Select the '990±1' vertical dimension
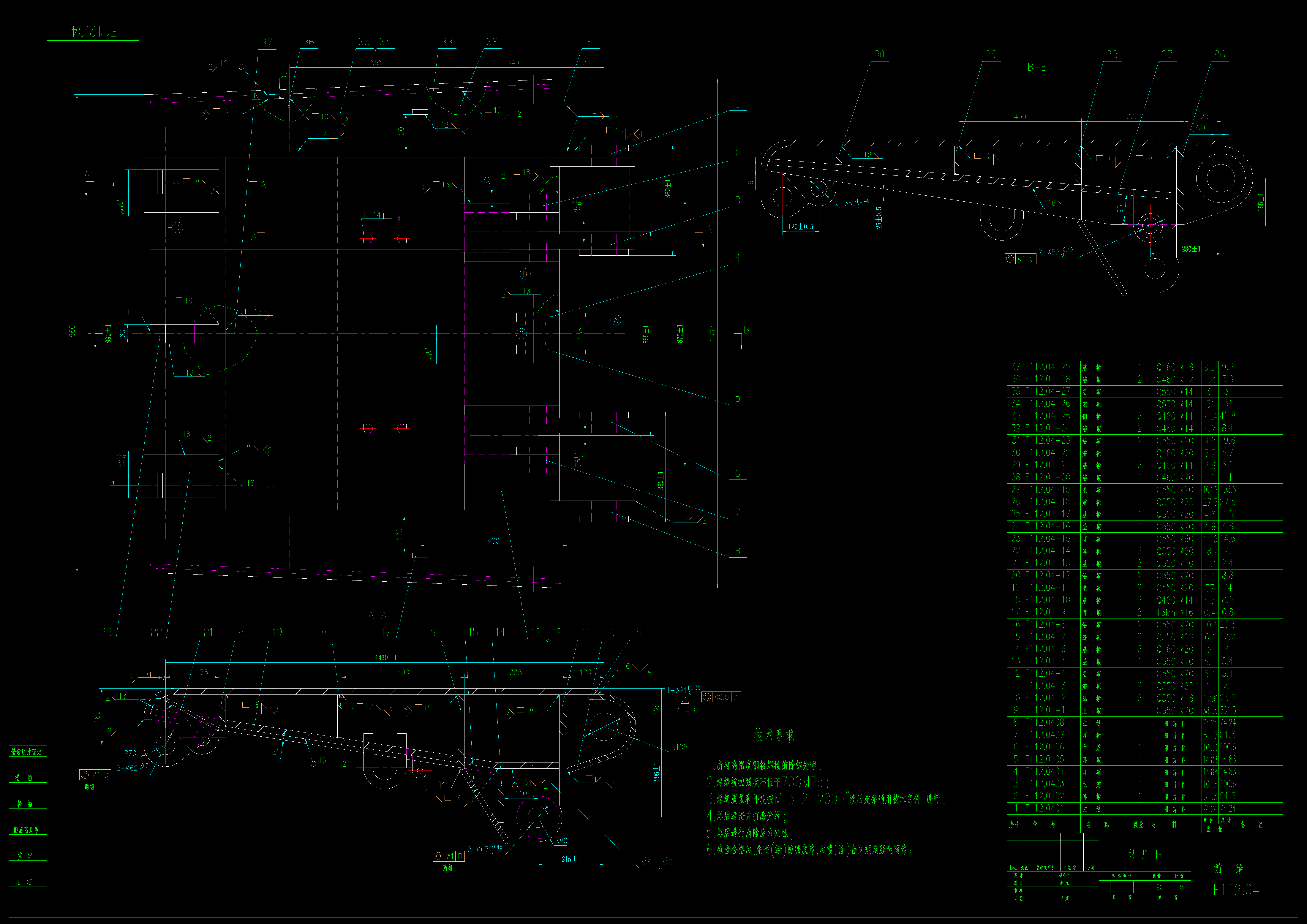Viewport: 1307px width, 924px height. click(x=108, y=334)
